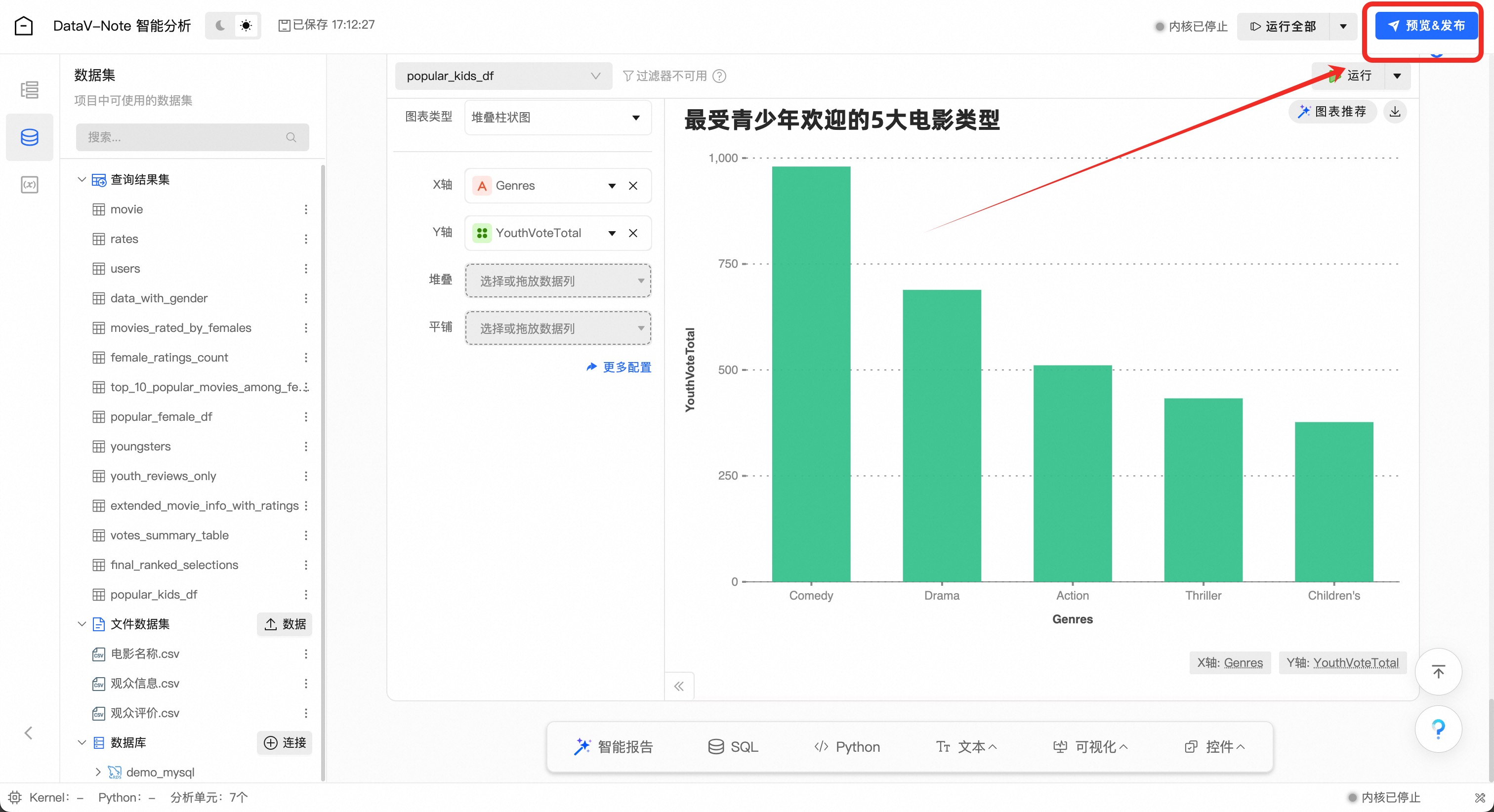Screen dimensions: 1494x812
Task: Switch to dark mode moon toggle
Action: [x=220, y=26]
